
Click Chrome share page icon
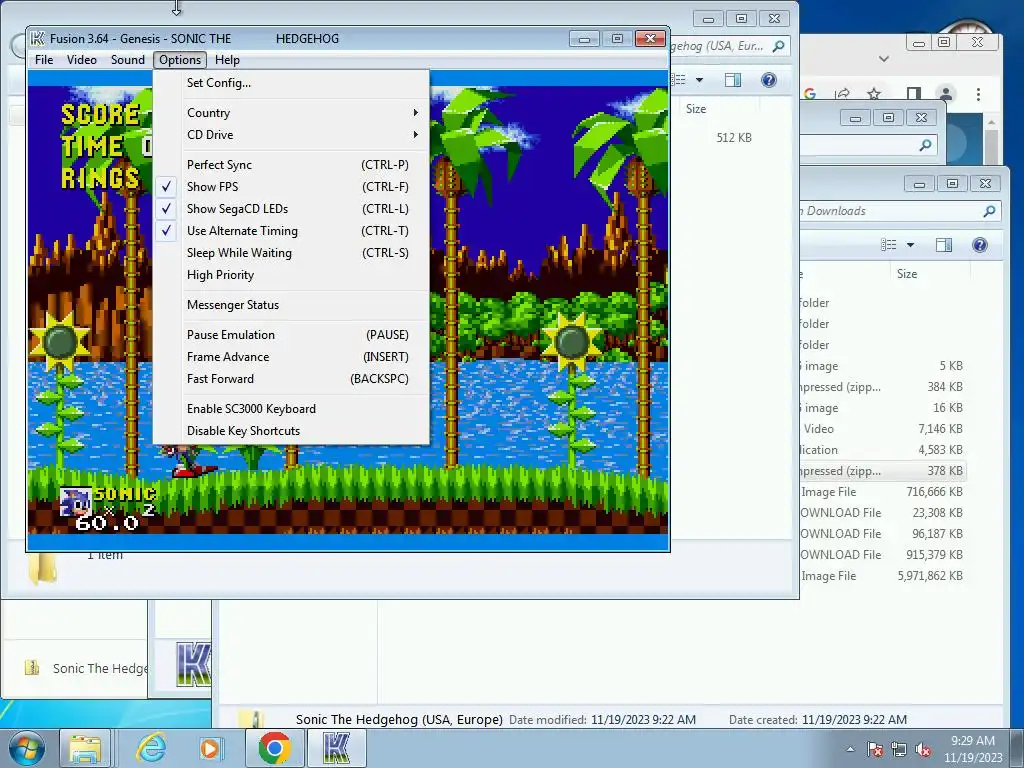point(842,94)
